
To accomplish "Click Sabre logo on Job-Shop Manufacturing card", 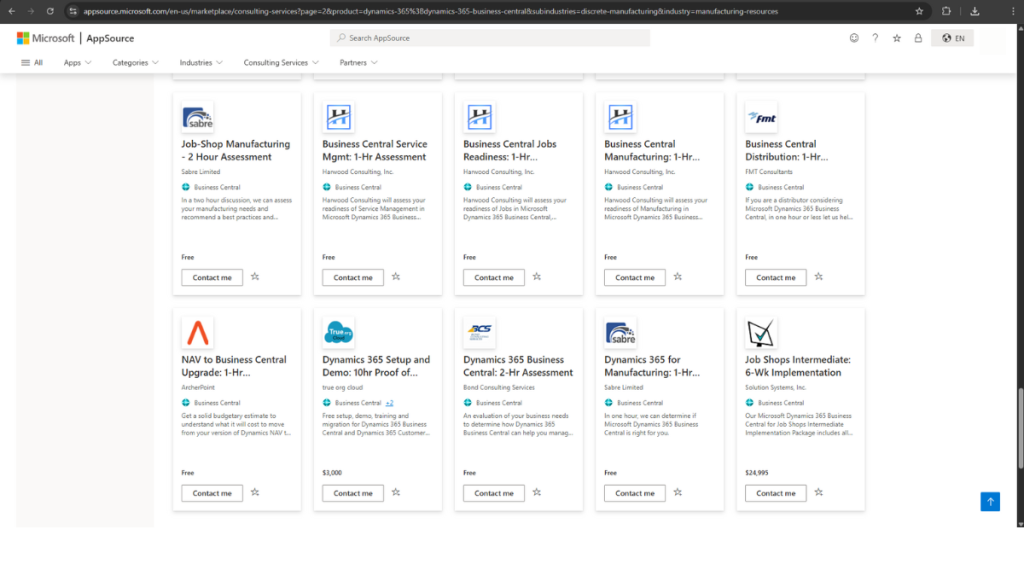I will tap(197, 118).
